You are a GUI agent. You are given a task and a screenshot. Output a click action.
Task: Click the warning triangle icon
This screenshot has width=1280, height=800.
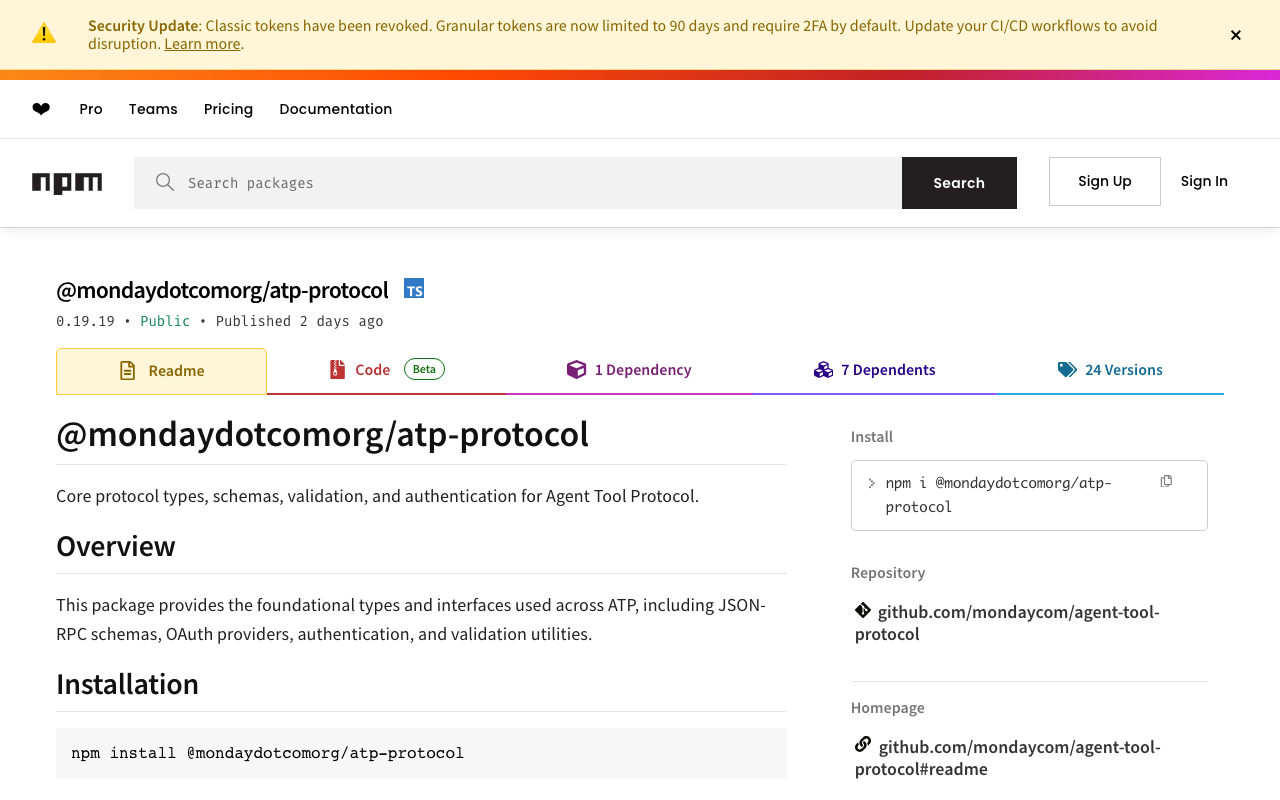[x=44, y=34]
